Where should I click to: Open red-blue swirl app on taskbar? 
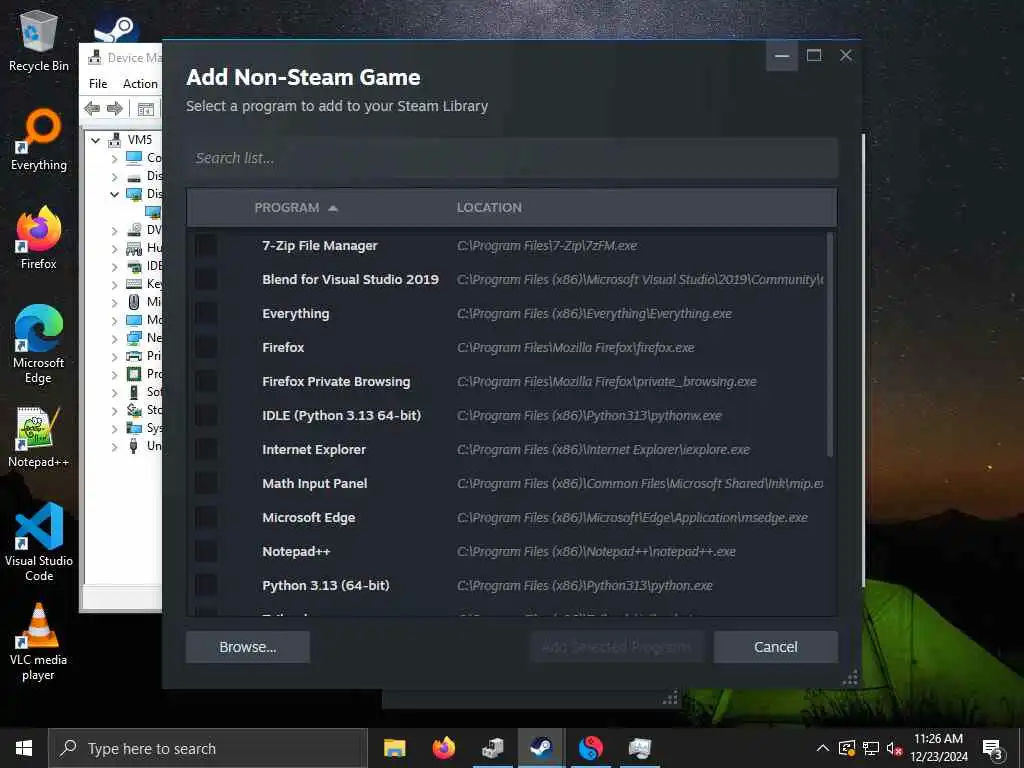click(x=591, y=748)
